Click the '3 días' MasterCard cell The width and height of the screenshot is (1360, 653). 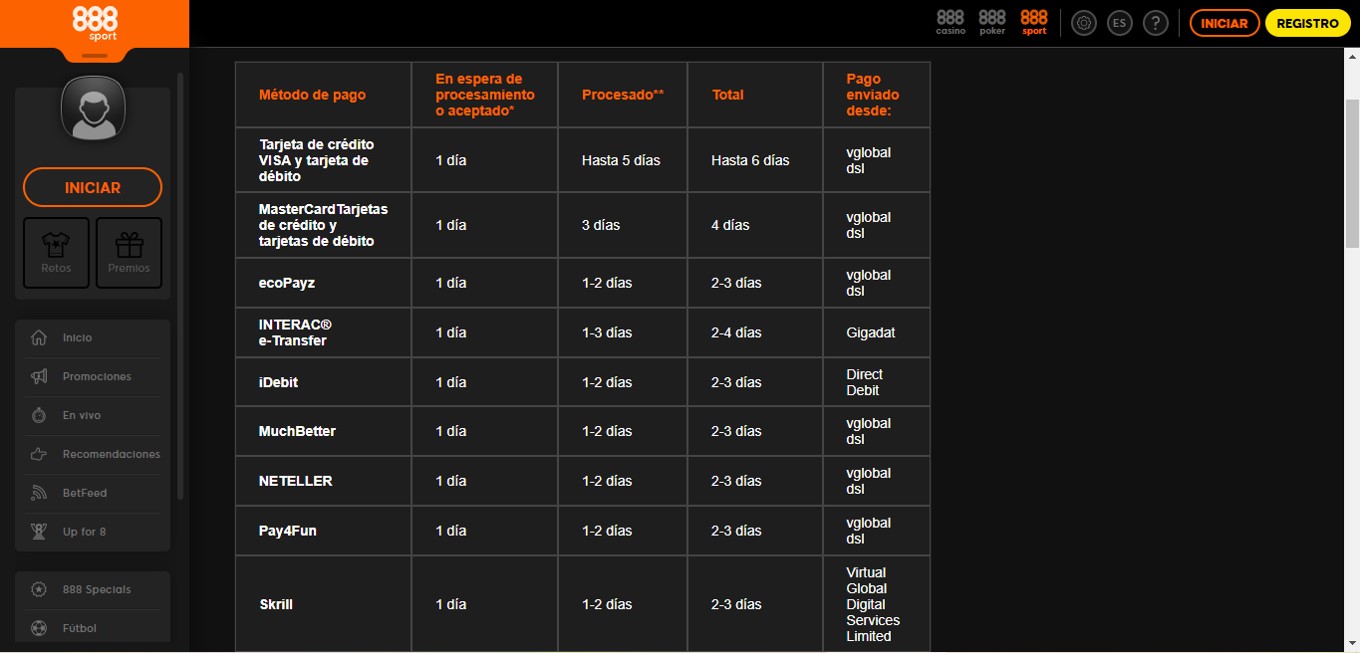(x=622, y=225)
